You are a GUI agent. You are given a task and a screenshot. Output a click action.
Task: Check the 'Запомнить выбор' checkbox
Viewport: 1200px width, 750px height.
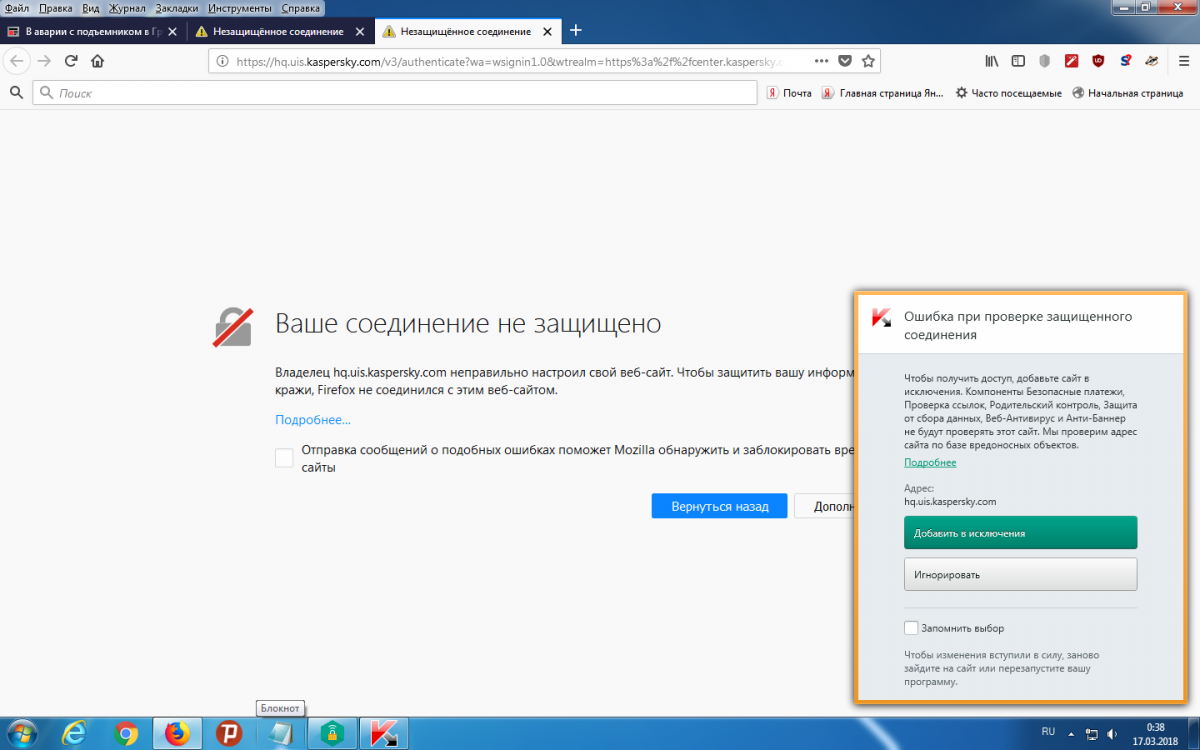coord(911,628)
